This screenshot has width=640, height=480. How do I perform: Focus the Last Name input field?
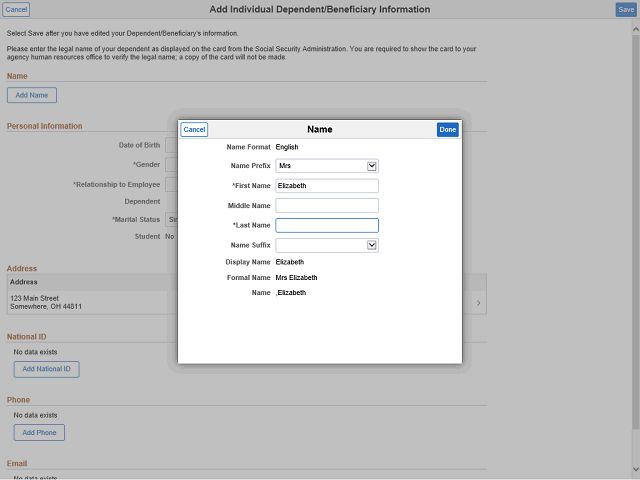point(327,225)
